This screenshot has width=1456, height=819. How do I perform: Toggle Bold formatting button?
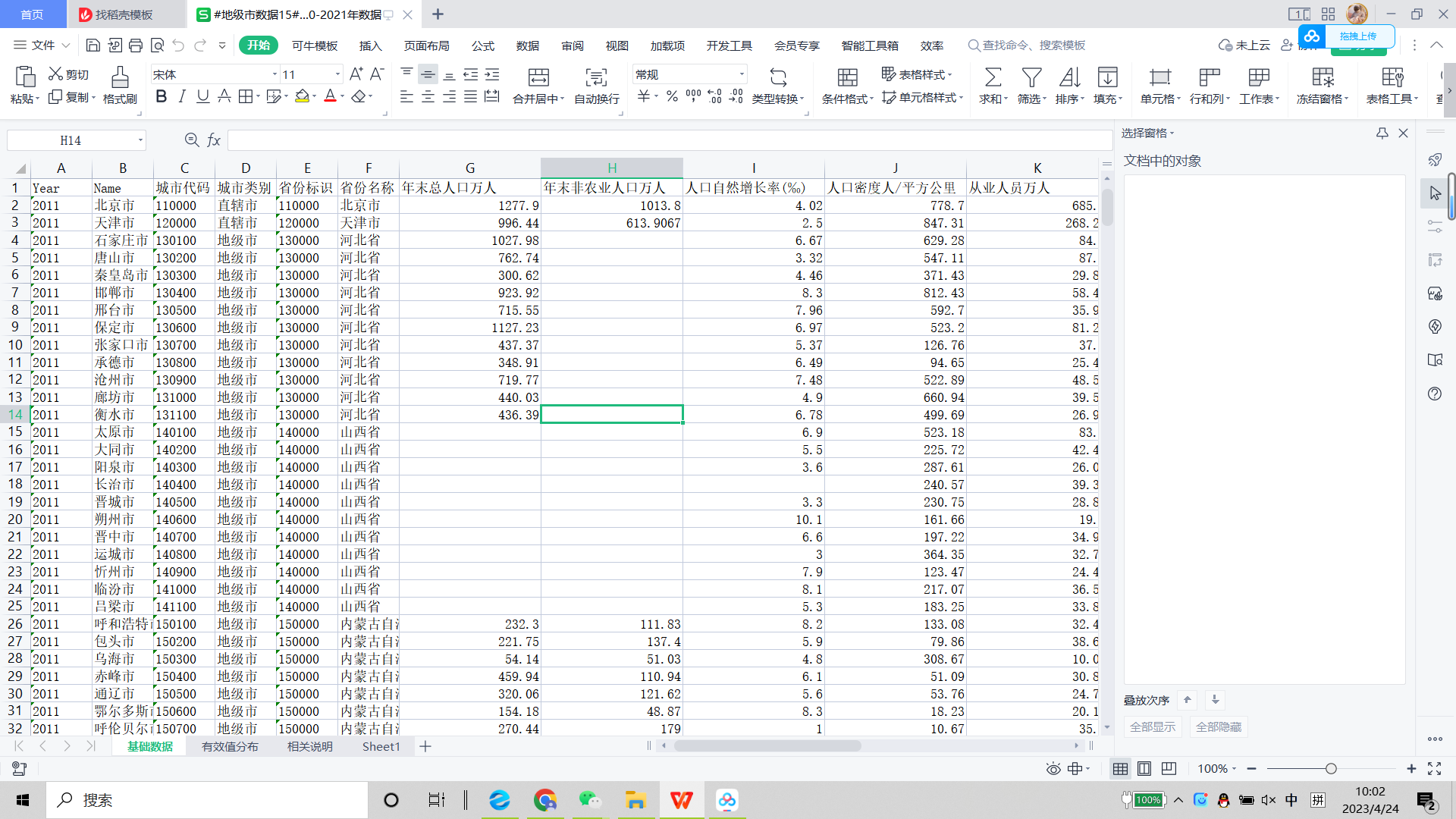[x=161, y=96]
